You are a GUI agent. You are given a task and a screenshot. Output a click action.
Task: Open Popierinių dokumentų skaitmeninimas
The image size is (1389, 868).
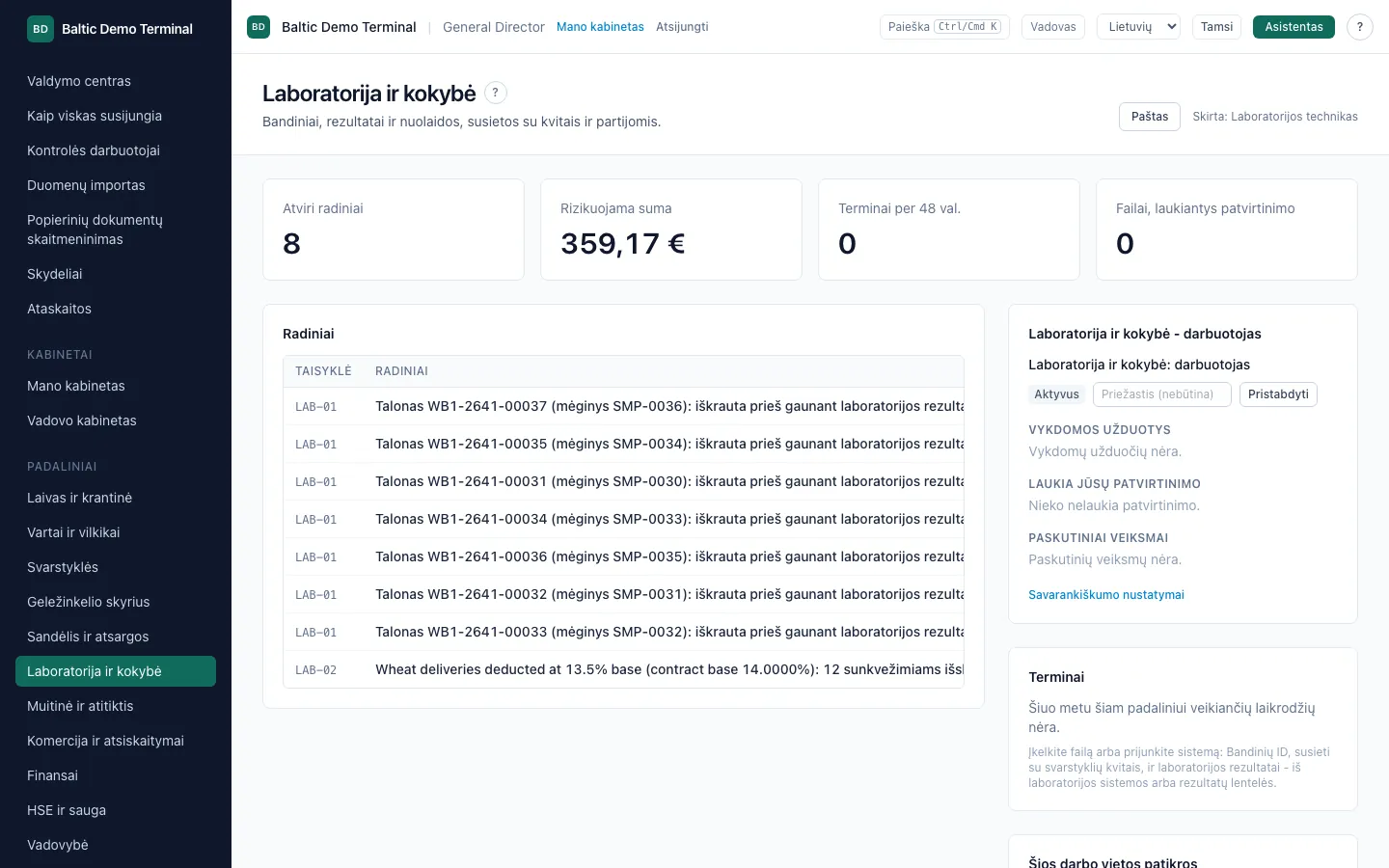click(116, 230)
